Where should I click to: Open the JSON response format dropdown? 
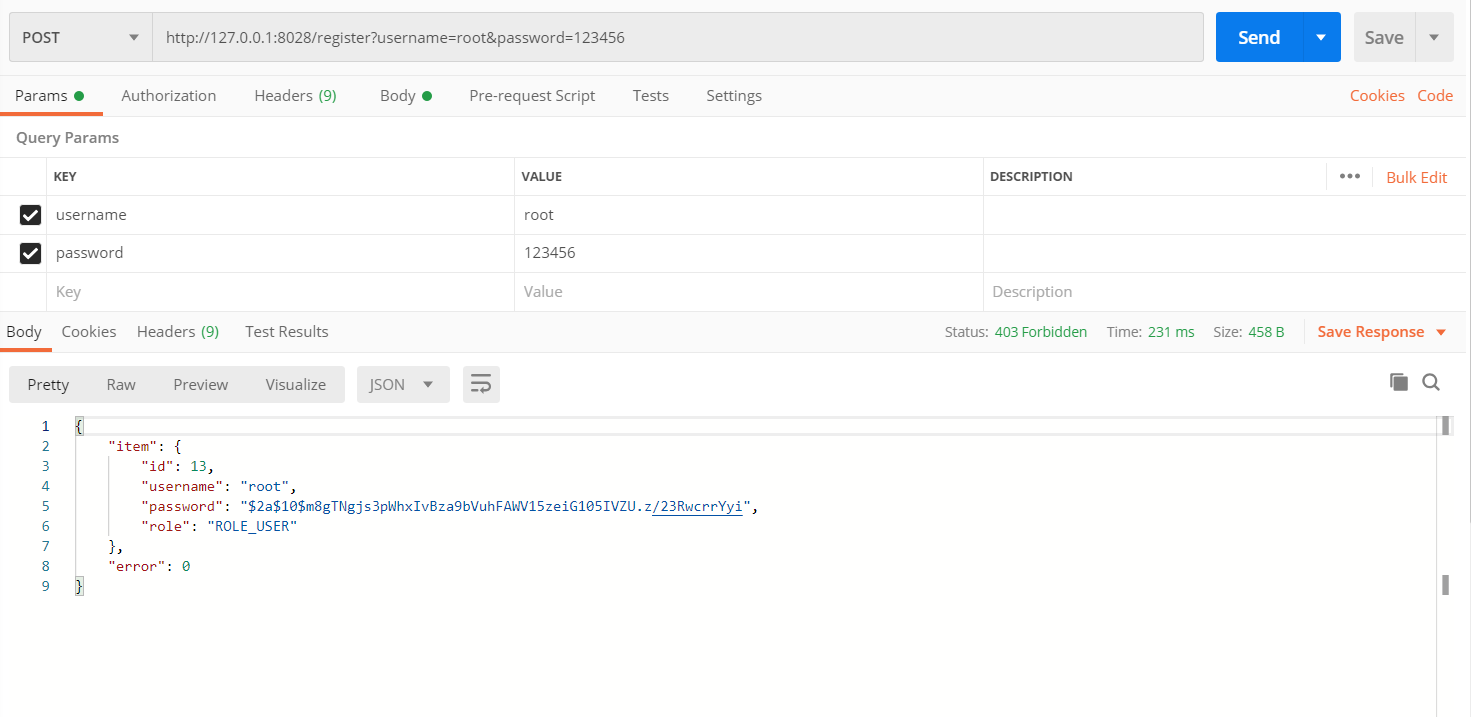[x=403, y=384]
